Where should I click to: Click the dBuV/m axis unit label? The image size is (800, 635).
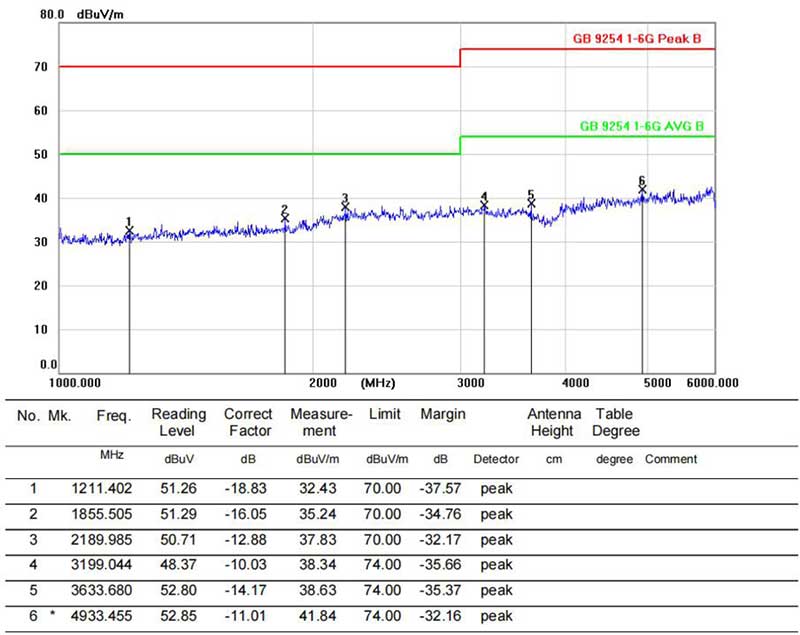(100, 14)
